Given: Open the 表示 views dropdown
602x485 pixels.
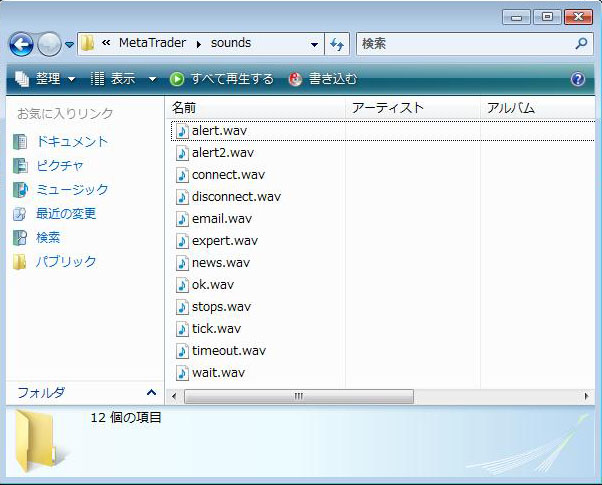Looking at the screenshot, I should tap(123, 79).
